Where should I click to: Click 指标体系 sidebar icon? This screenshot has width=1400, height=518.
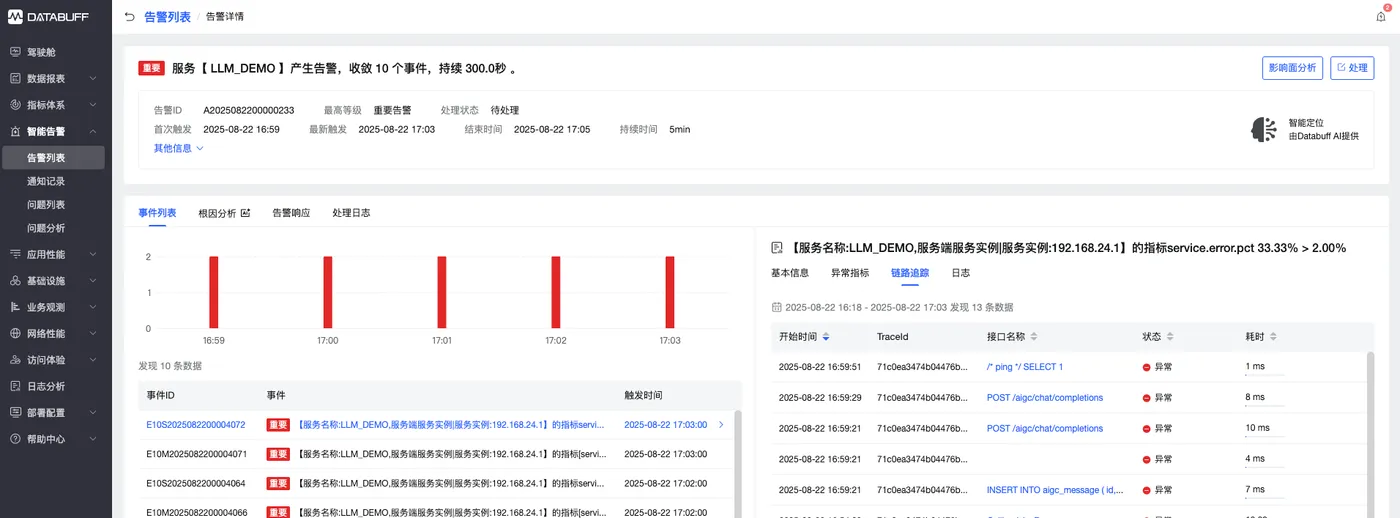click(x=15, y=104)
